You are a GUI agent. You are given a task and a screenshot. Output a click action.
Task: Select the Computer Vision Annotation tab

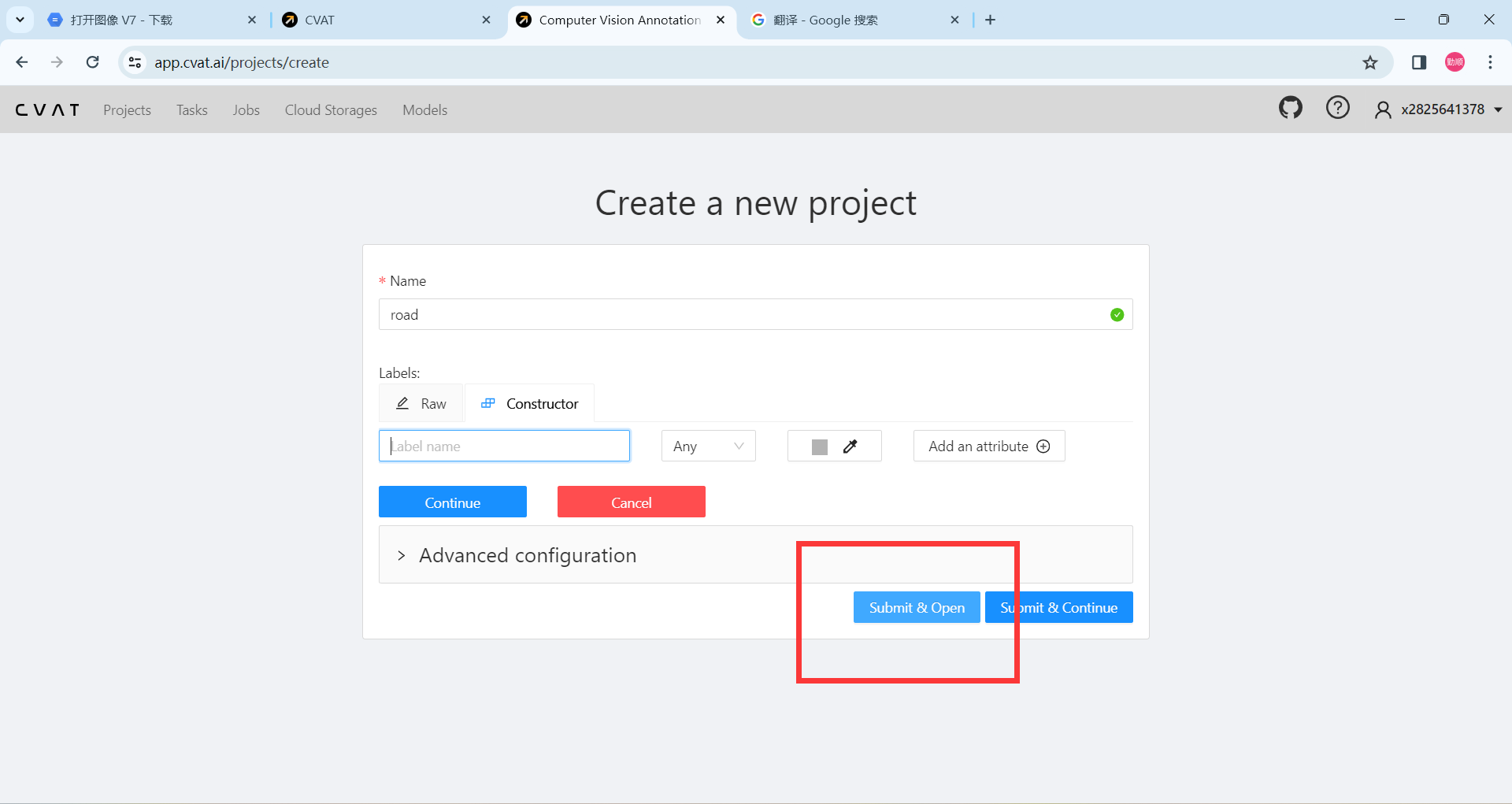tap(622, 20)
